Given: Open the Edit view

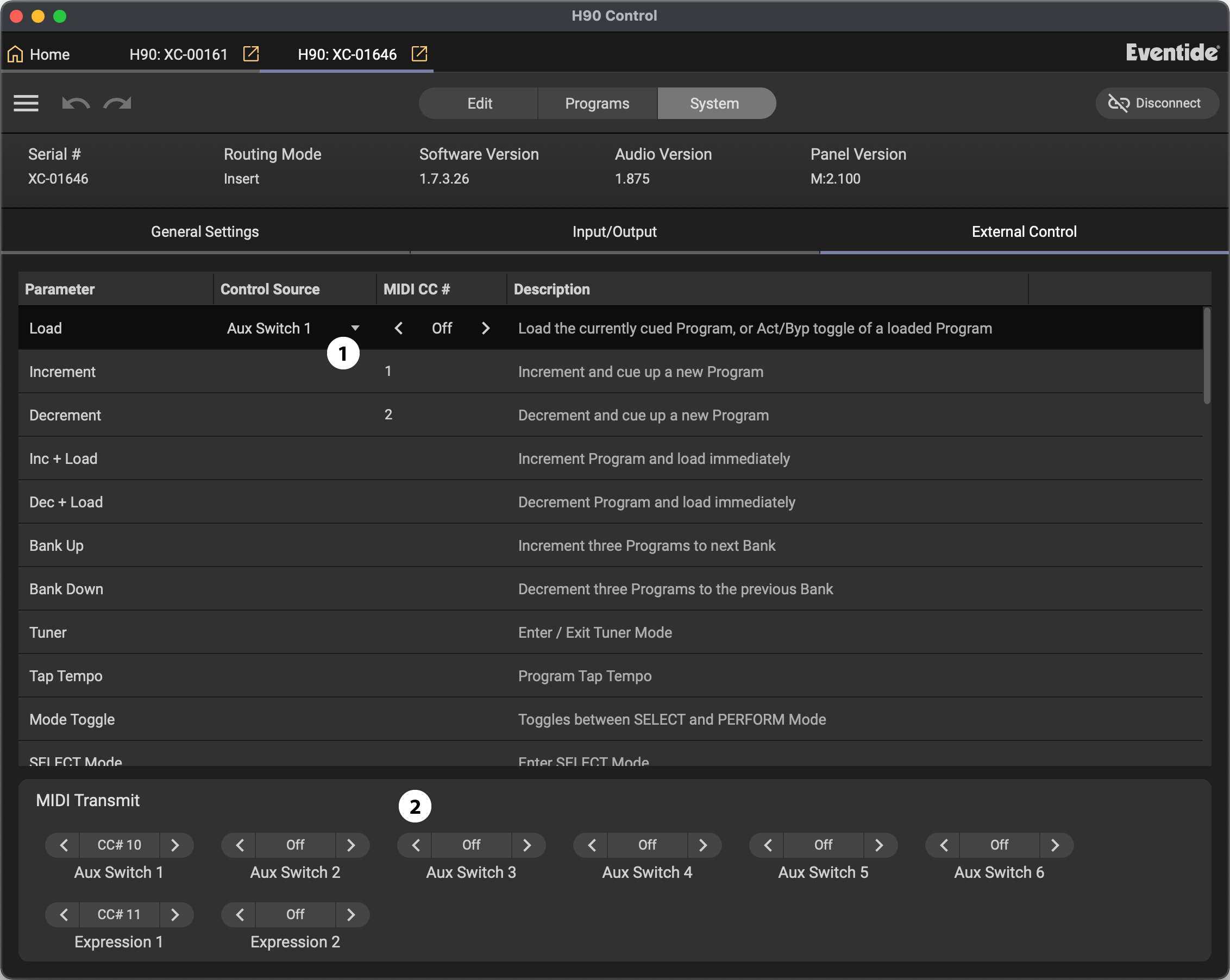Looking at the screenshot, I should [x=479, y=103].
